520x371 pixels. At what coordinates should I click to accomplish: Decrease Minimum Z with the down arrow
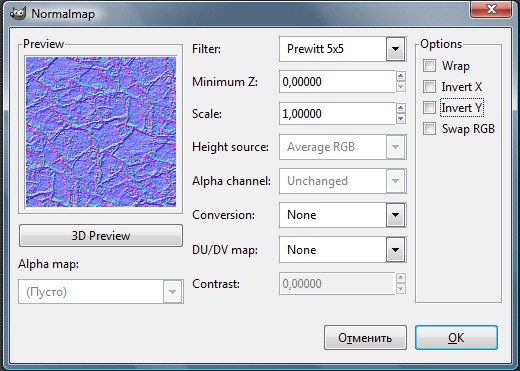click(401, 87)
